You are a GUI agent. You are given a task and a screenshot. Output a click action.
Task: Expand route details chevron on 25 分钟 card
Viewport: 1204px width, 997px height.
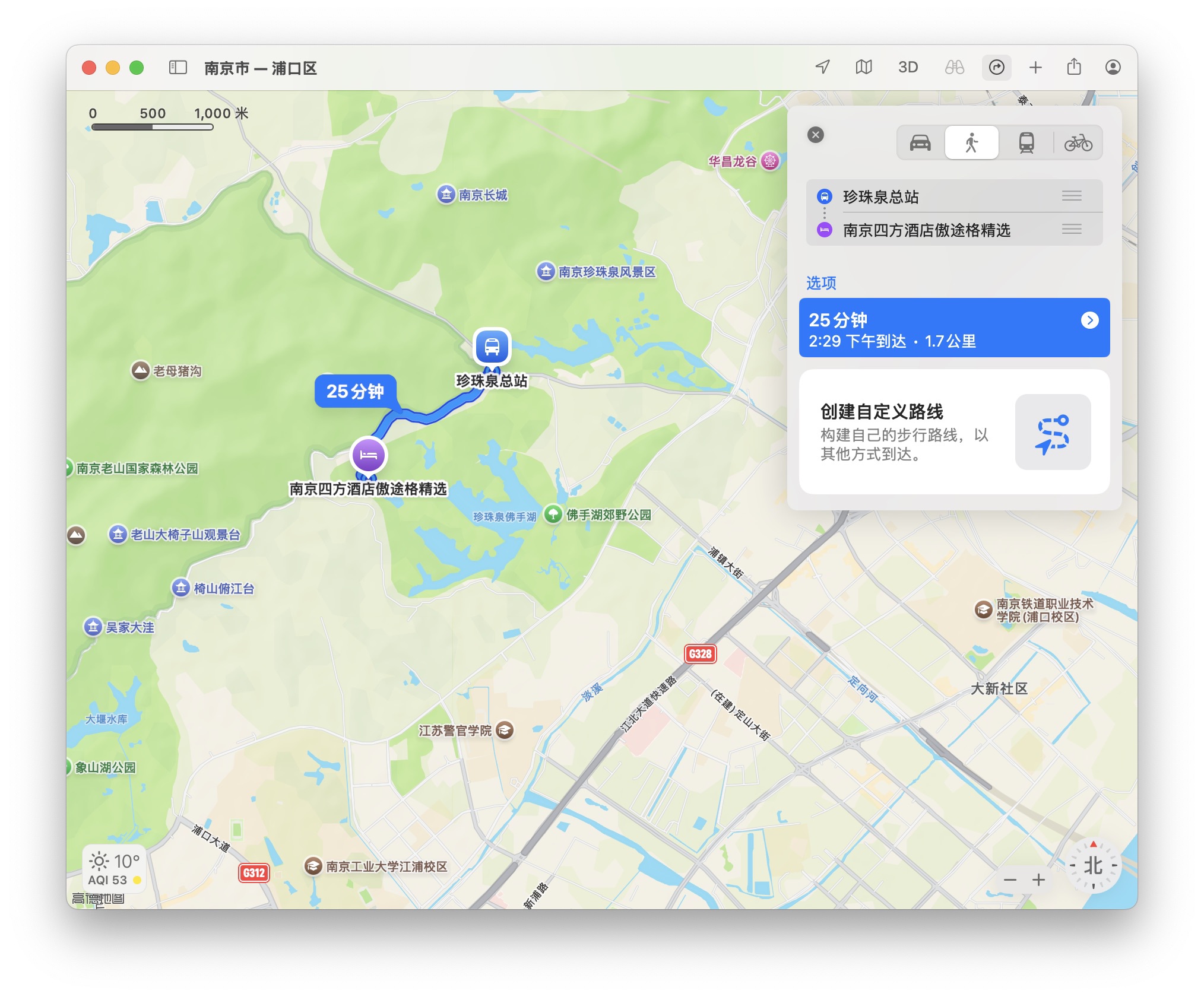click(x=1089, y=320)
